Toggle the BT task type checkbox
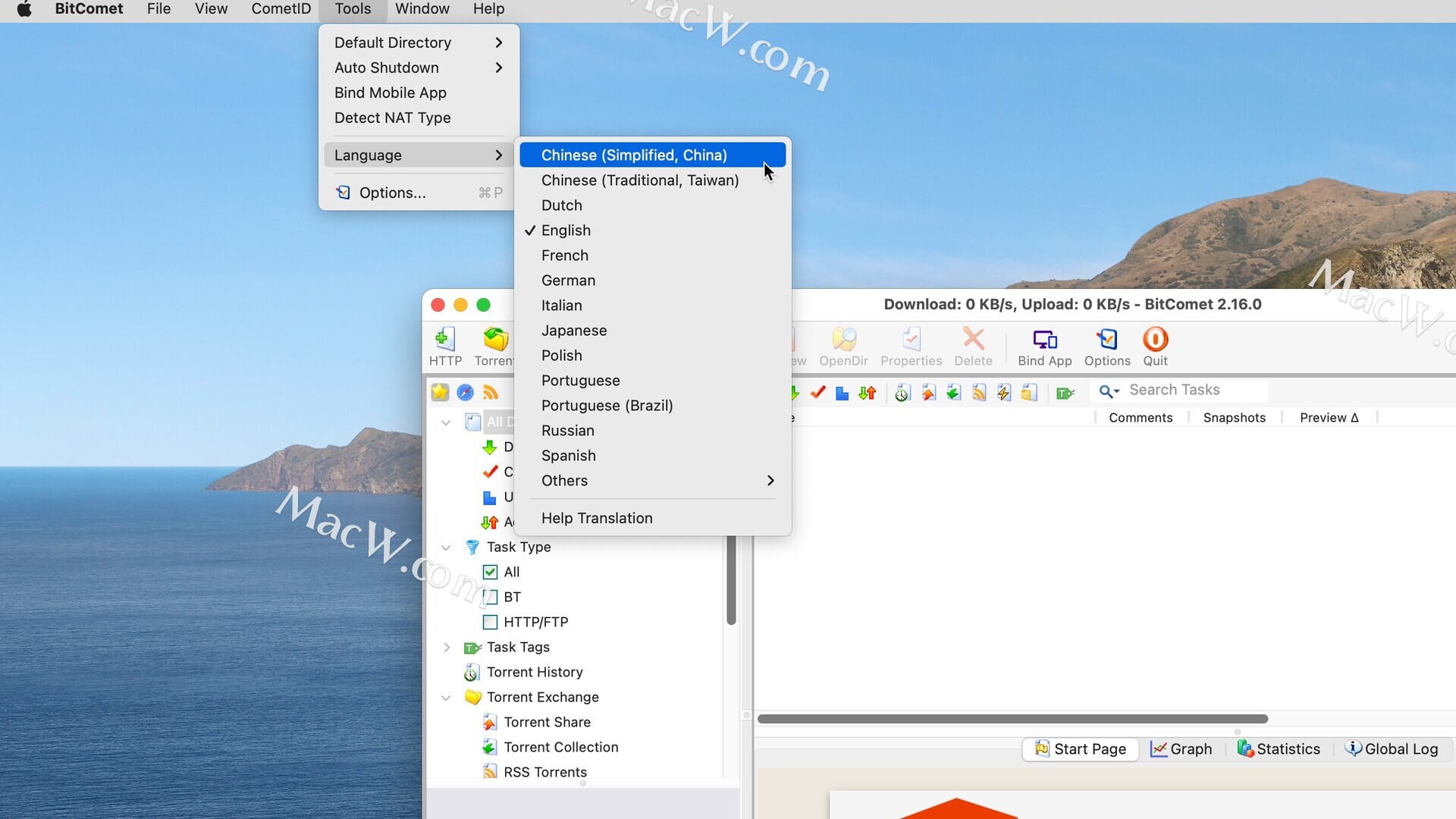1456x819 pixels. coord(490,598)
